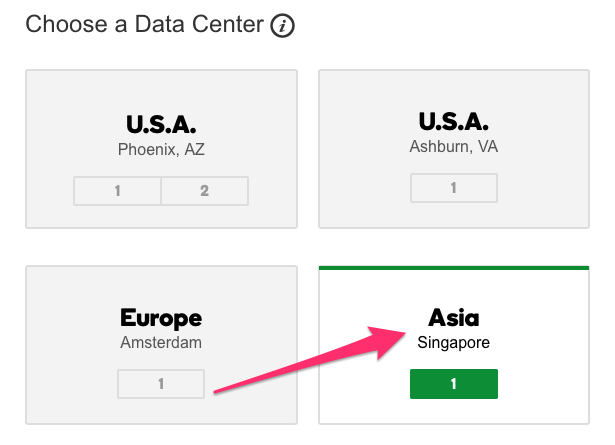Choose the Asia Singapore data center card
The image size is (615, 445).
[454, 345]
